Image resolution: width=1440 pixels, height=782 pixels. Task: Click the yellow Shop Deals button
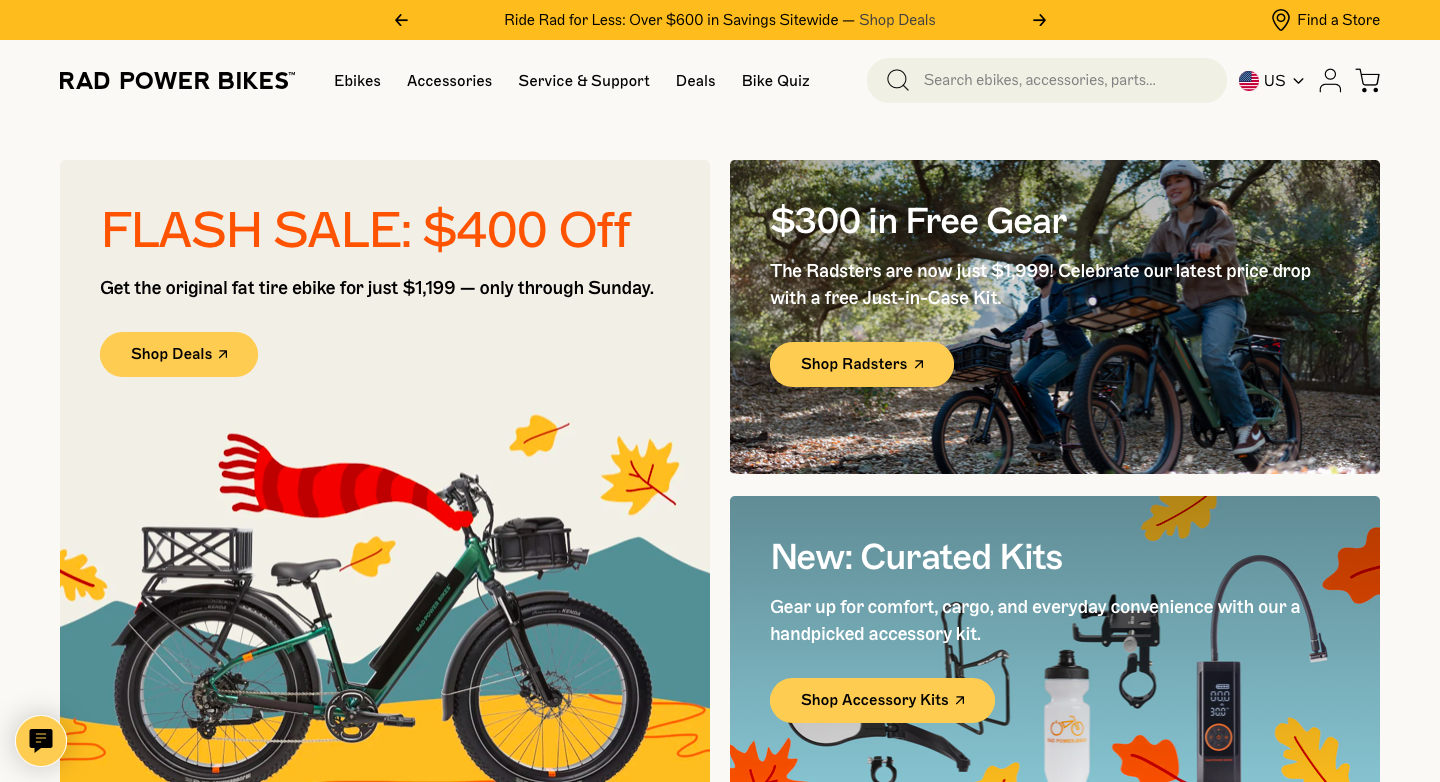pos(179,354)
